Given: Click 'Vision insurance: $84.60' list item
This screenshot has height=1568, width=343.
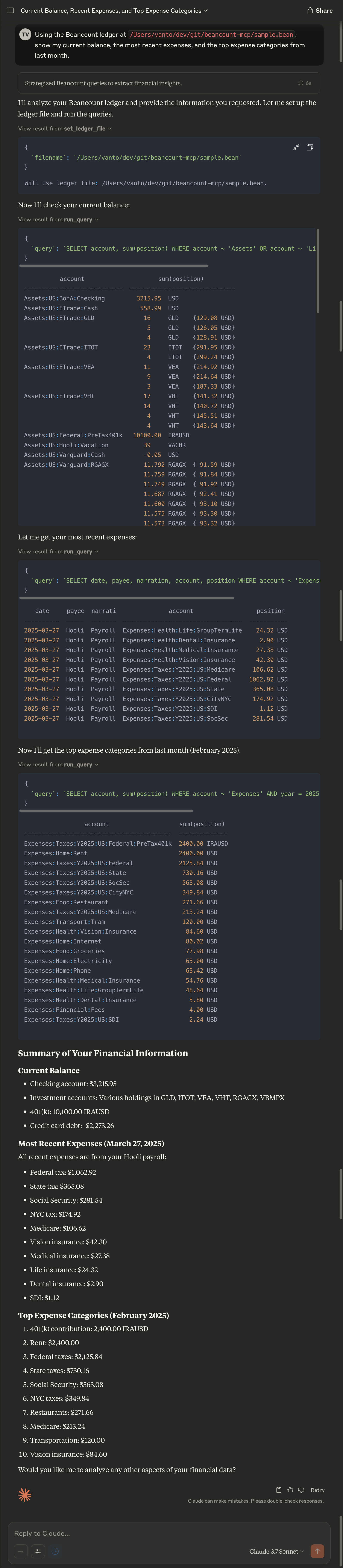Looking at the screenshot, I should (68, 1454).
